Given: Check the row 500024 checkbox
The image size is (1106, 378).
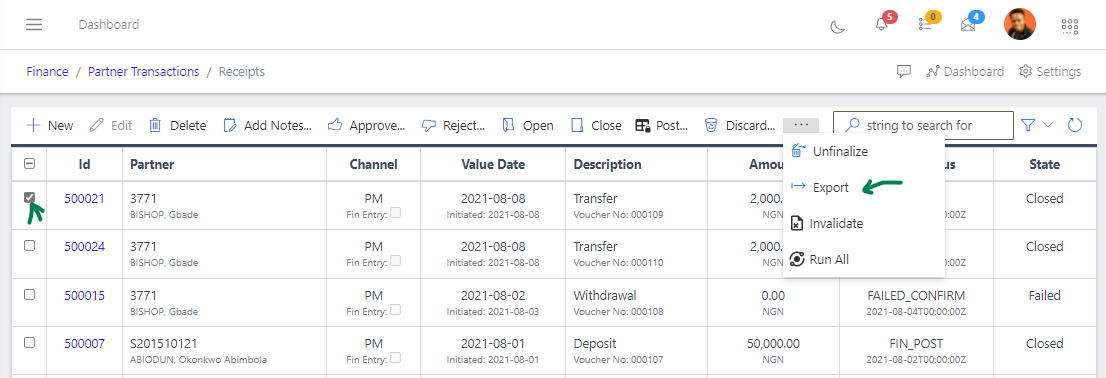Looking at the screenshot, I should click(x=30, y=245).
